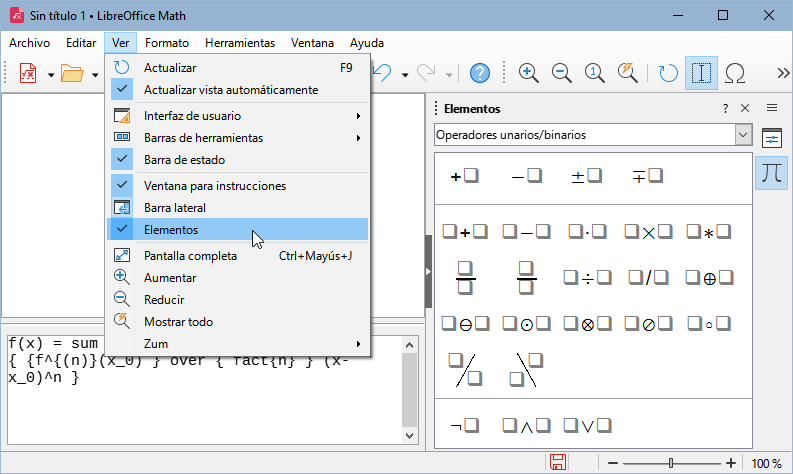Insert the Boolean NOT element
The image size is (793, 474).
(x=464, y=425)
